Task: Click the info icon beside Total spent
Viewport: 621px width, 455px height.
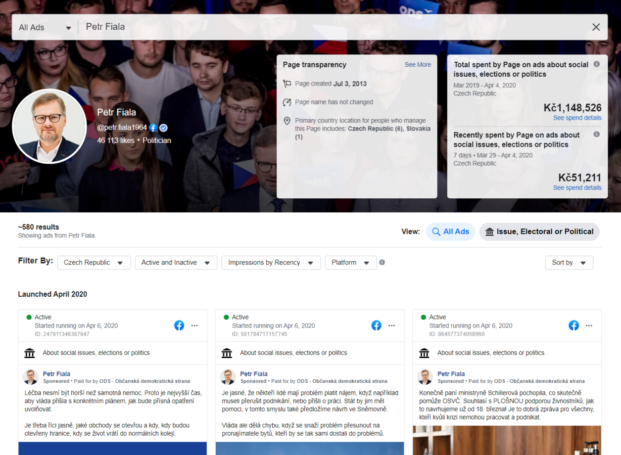Action: (x=596, y=64)
